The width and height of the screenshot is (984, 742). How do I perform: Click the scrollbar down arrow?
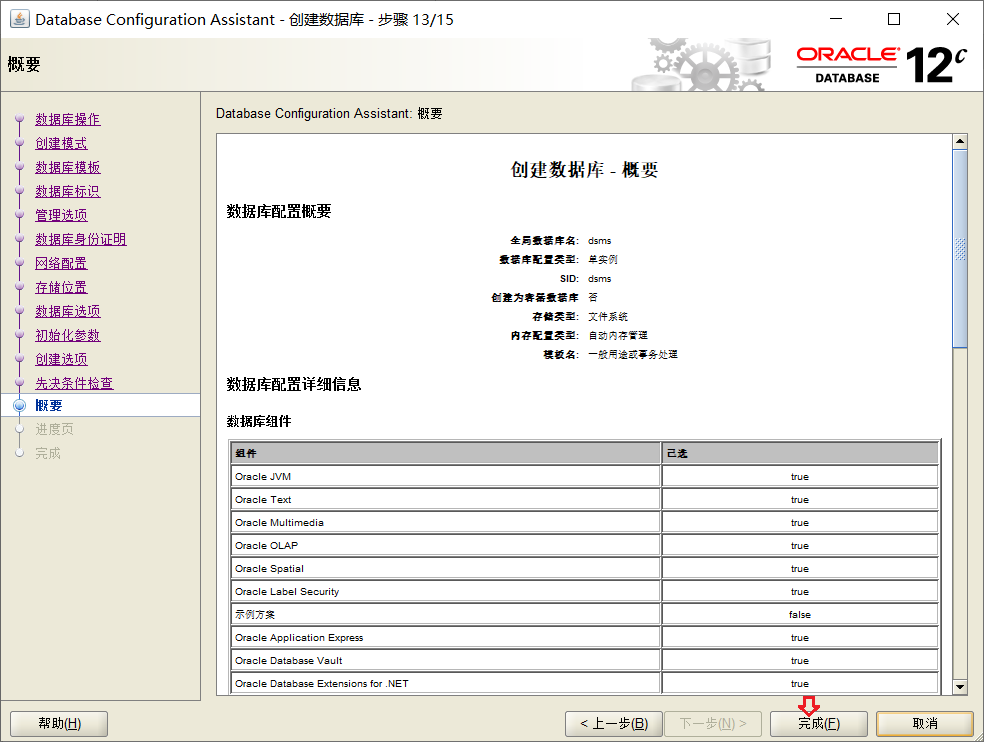click(x=960, y=687)
